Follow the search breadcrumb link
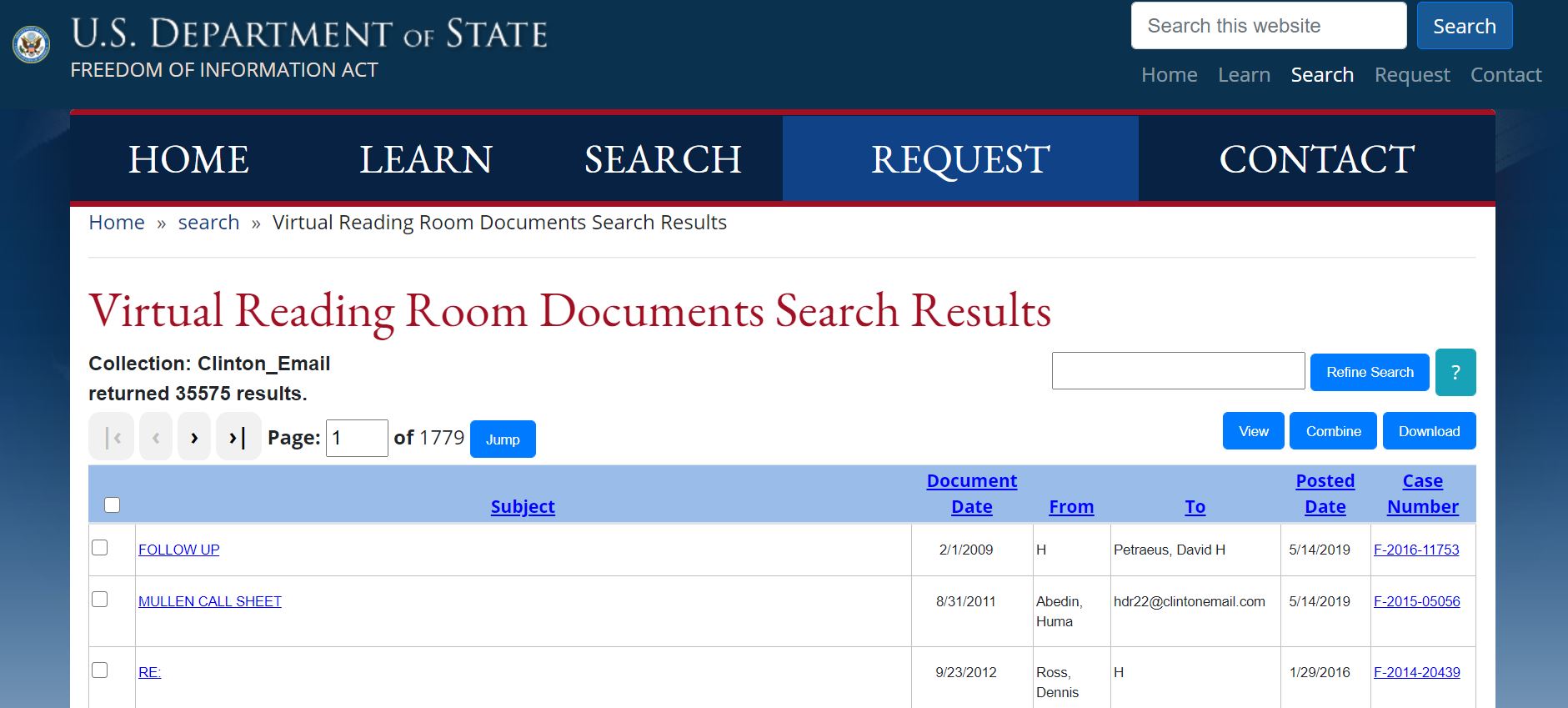 point(208,223)
